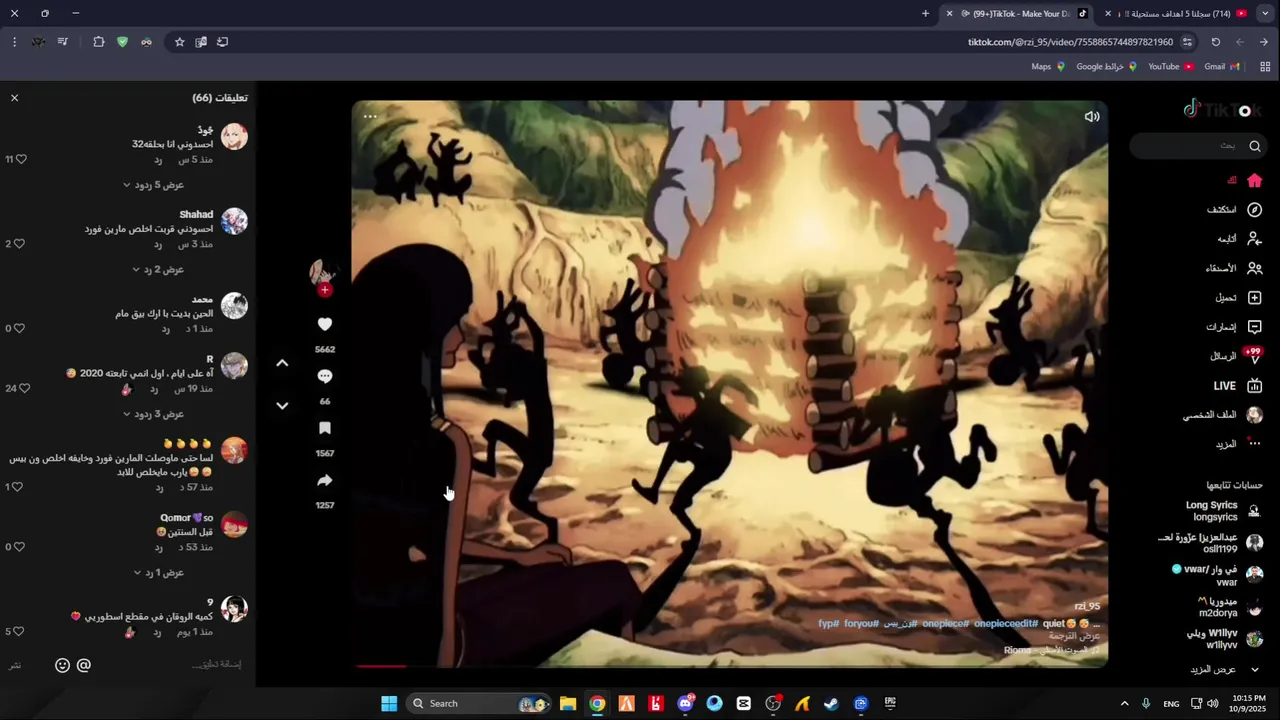1280x720 pixels.
Task: Bookmark this page with the star icon
Action: click(179, 42)
